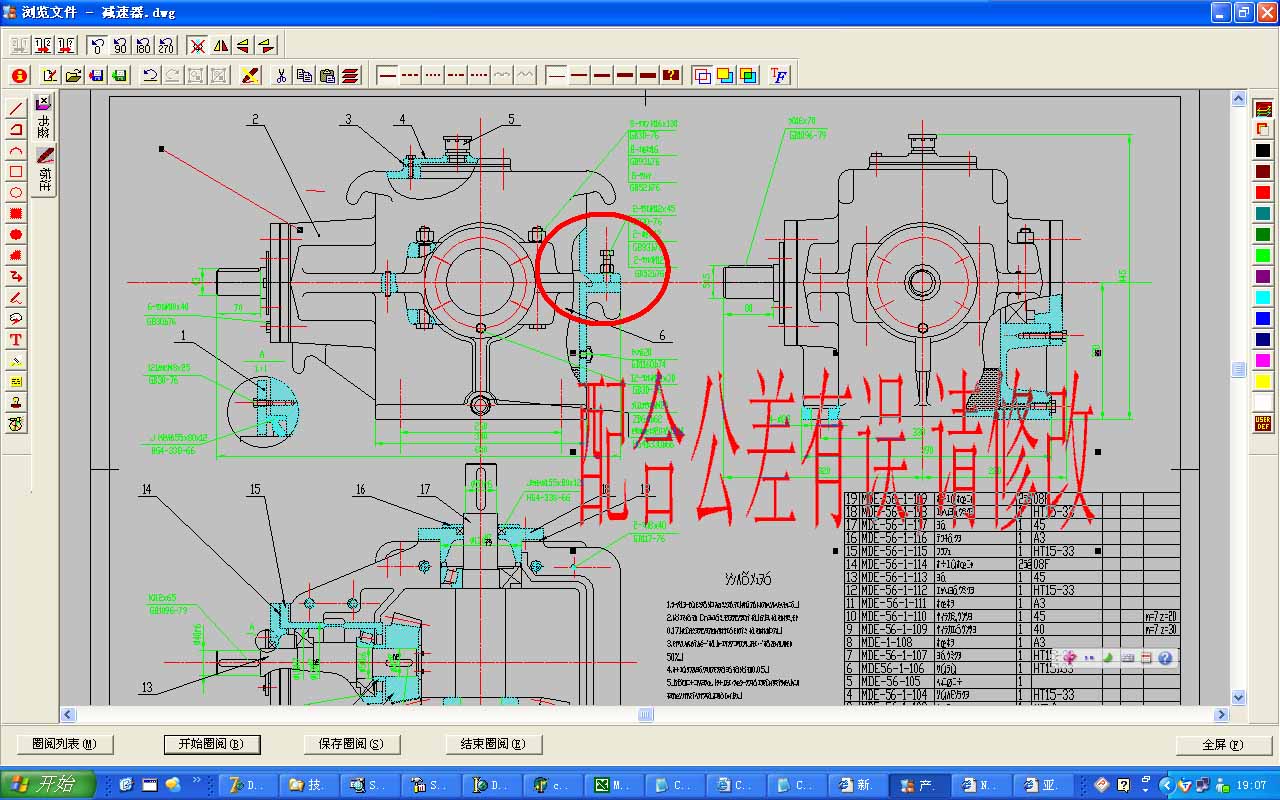Screen dimensions: 1280x800
Task: Select the thickest line width option
Action: (648, 75)
